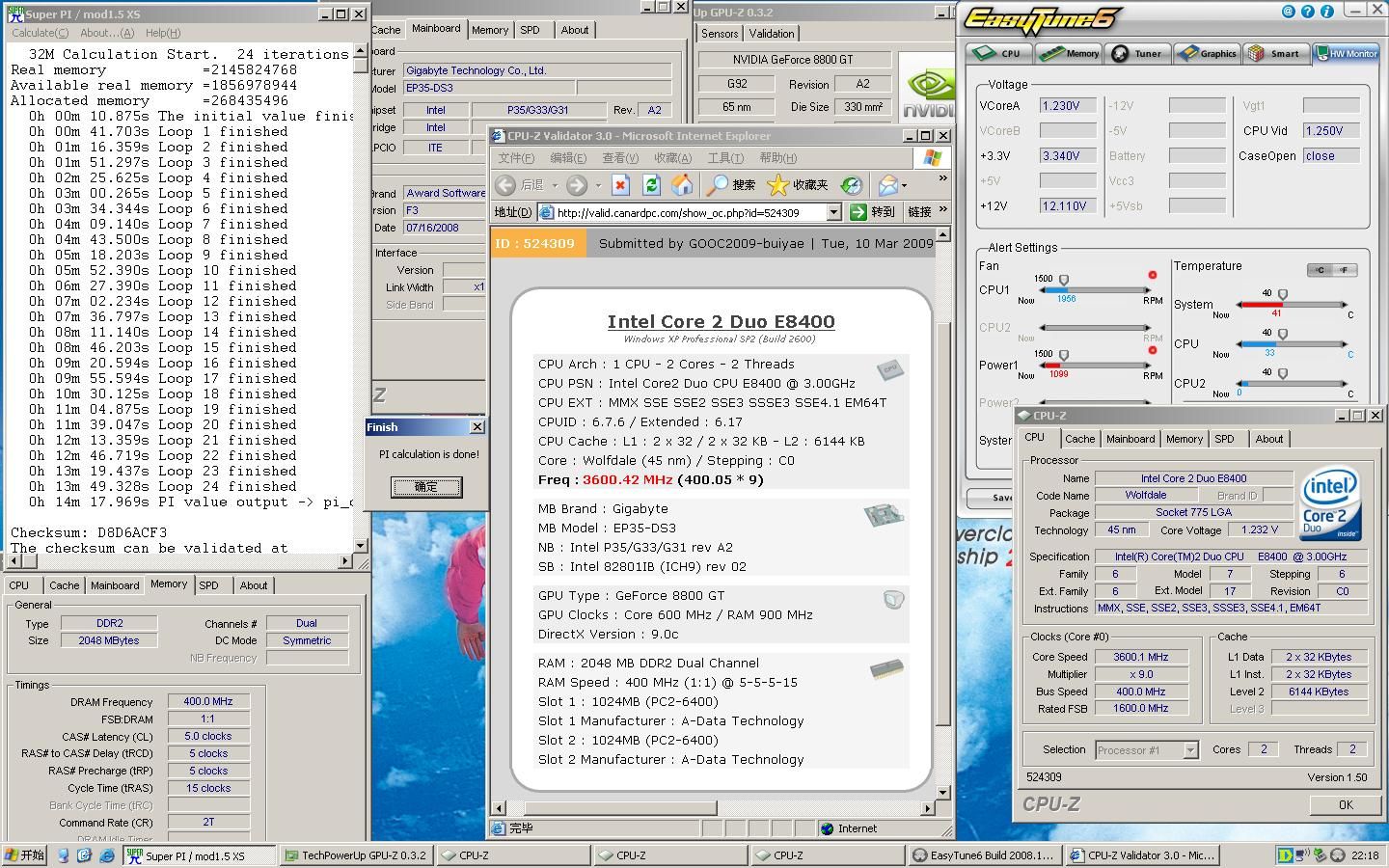The image size is (1389, 868).
Task: Click the EasyTune6 @ web link icon
Action: (1288, 12)
